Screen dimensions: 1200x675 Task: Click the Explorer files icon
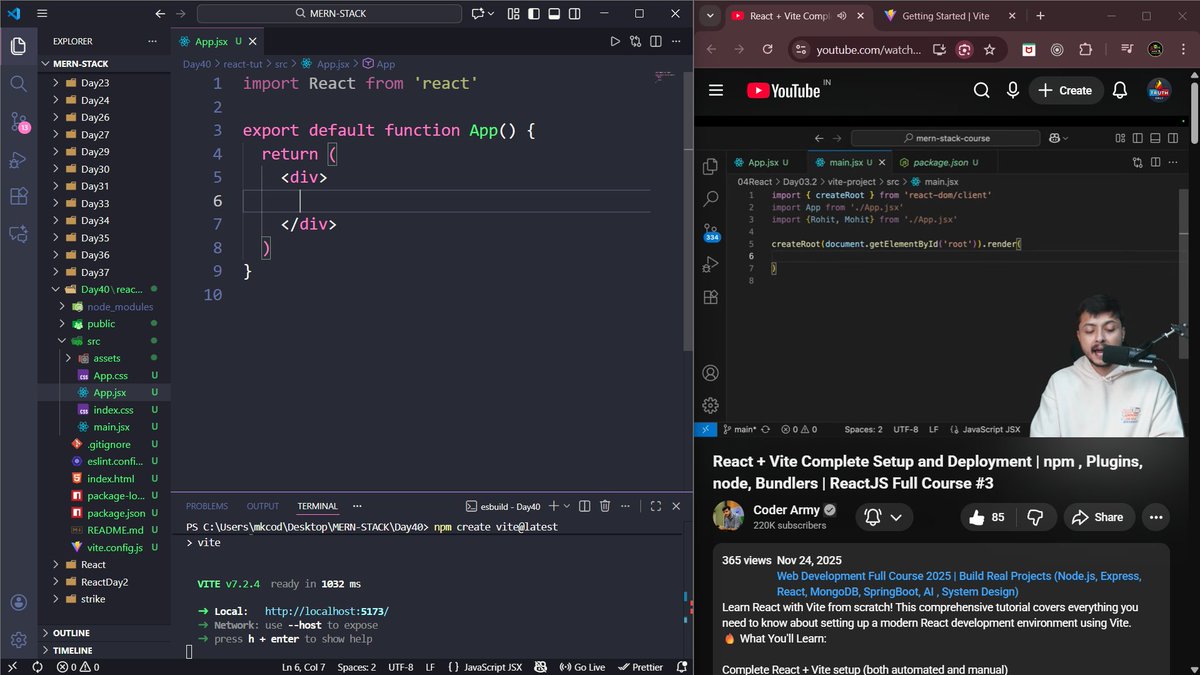pyautogui.click(x=18, y=47)
